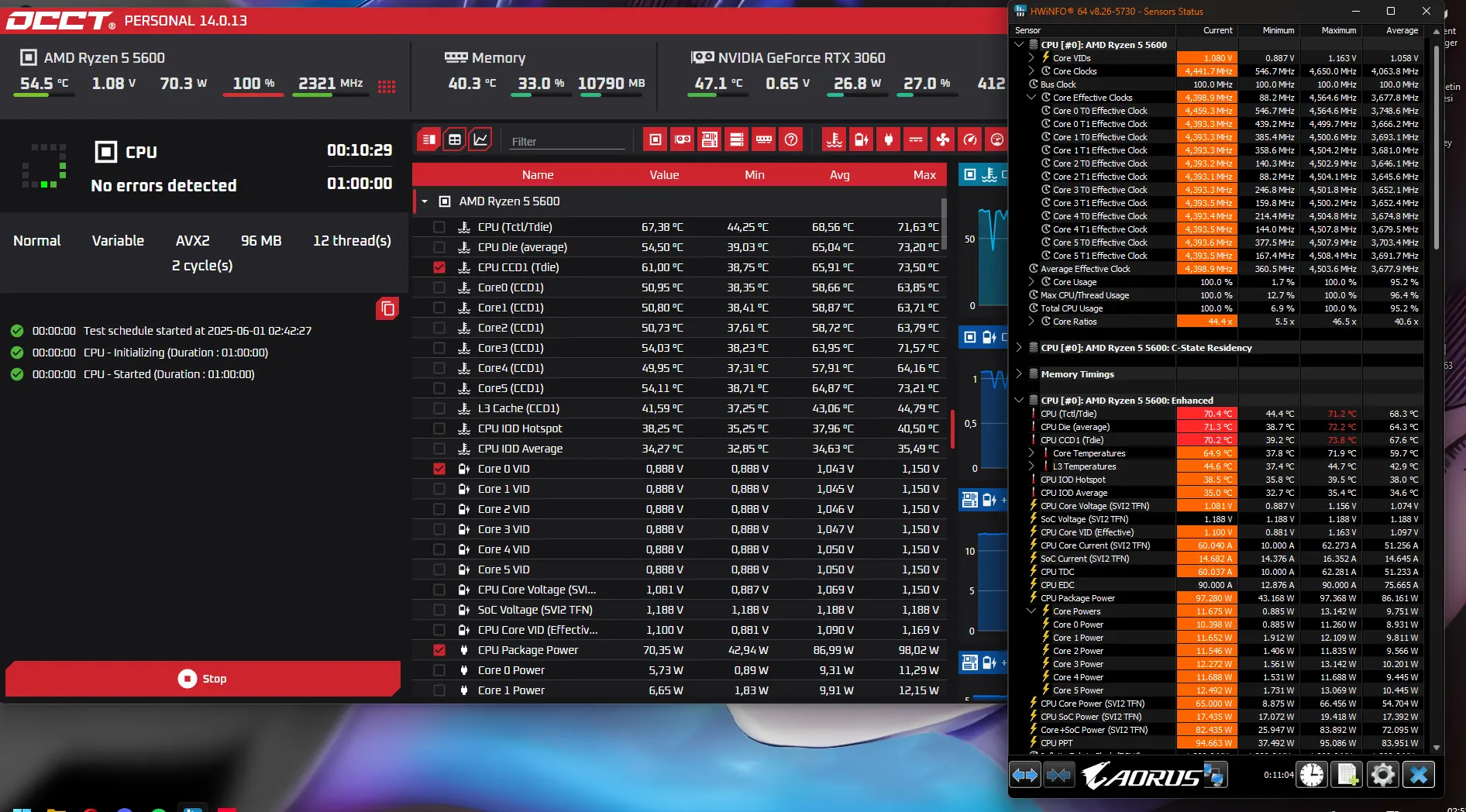Click the AMD Ryzen 5 5600 summary header

[x=92, y=57]
